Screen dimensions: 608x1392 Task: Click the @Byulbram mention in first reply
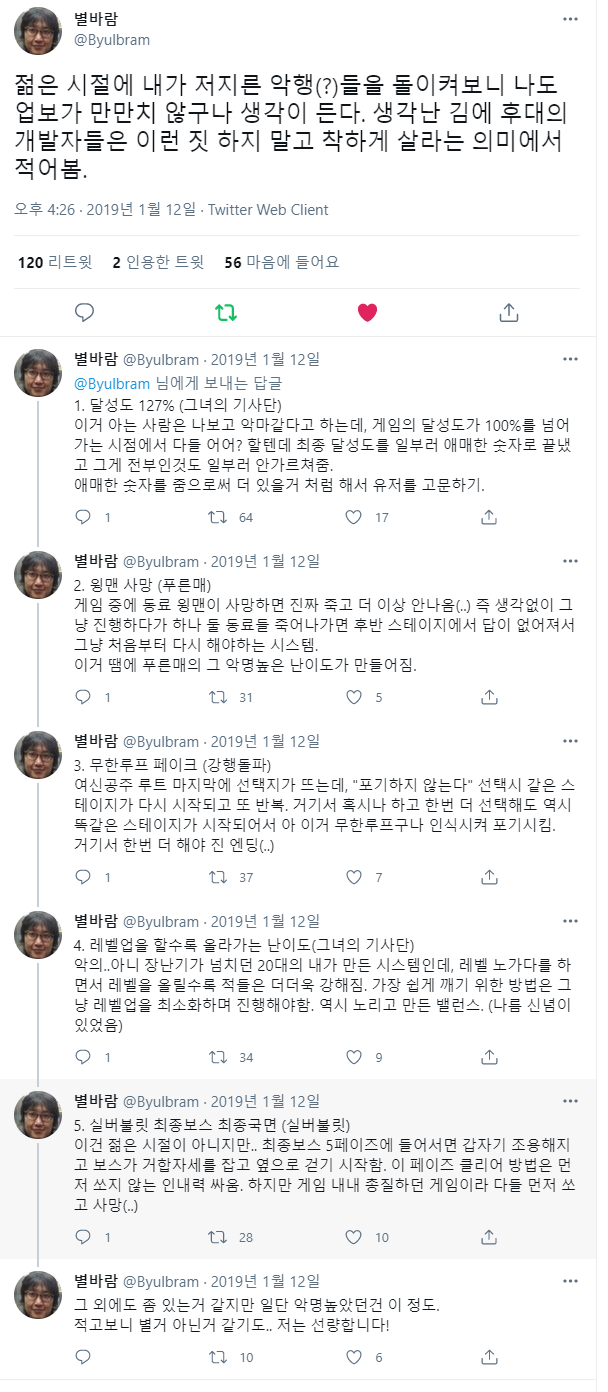pos(113,384)
